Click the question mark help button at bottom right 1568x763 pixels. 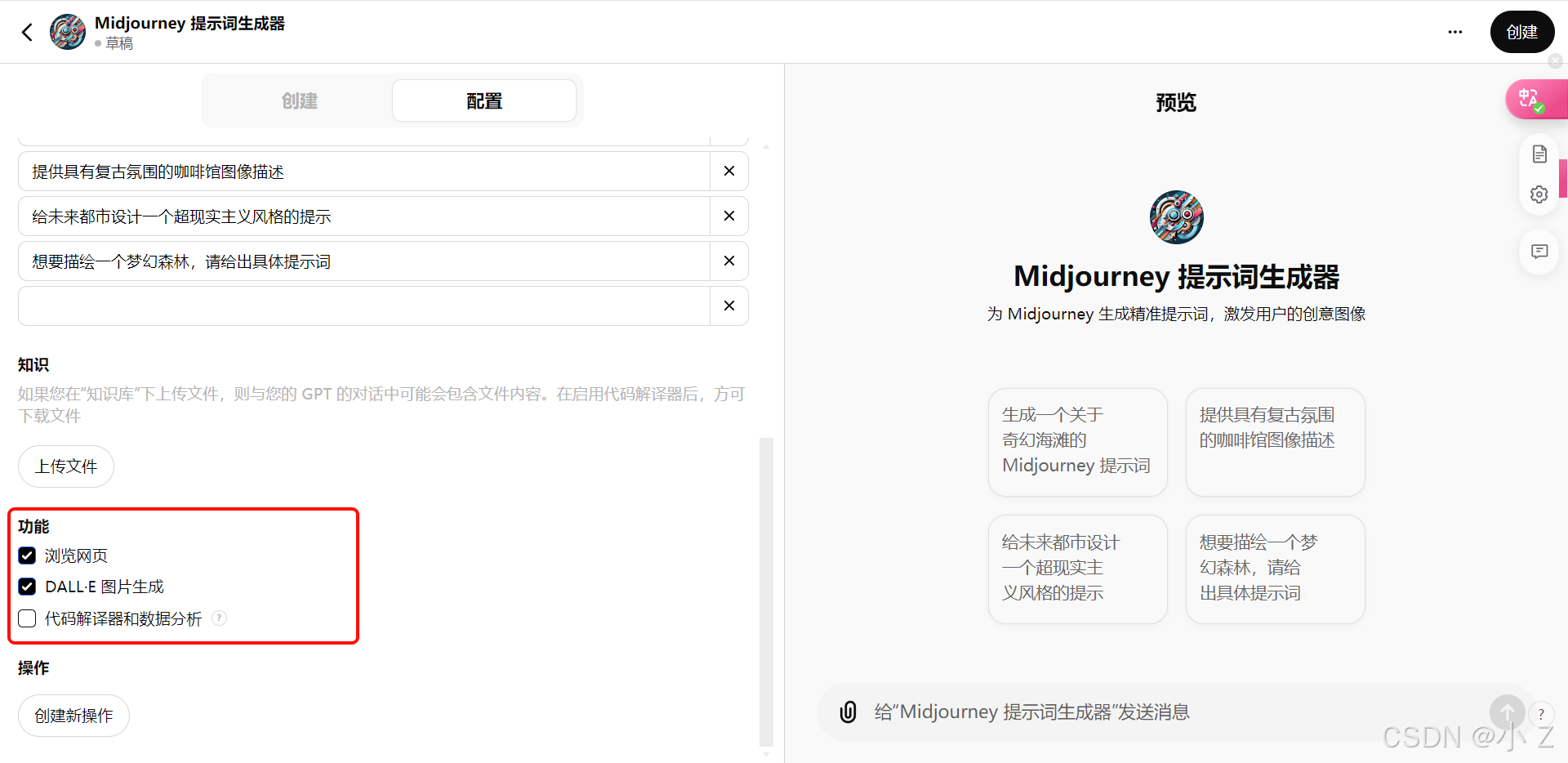point(1541,714)
